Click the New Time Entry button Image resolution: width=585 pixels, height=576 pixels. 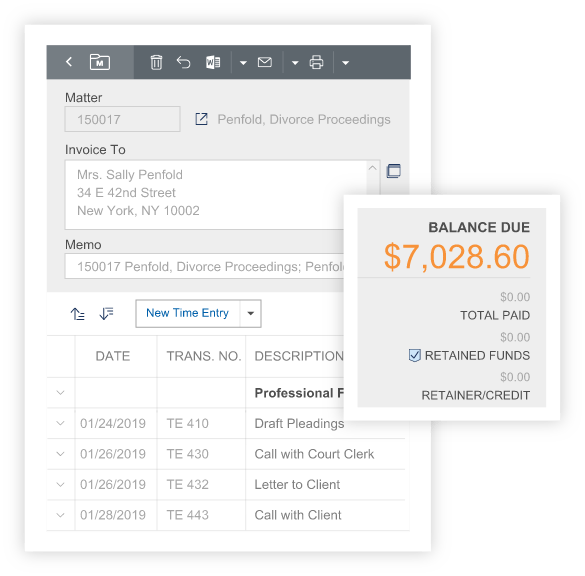pyautogui.click(x=188, y=314)
